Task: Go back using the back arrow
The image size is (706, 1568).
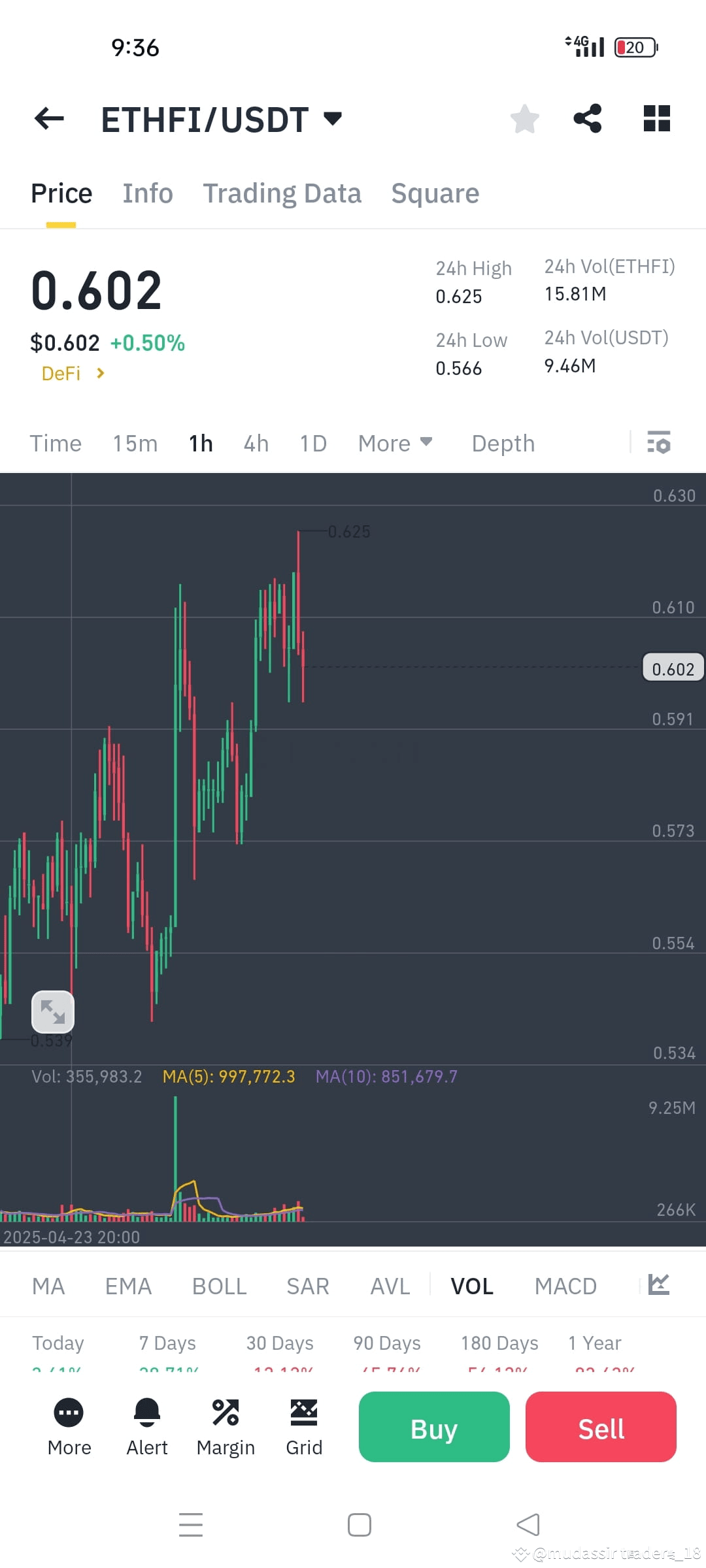Action: (x=47, y=118)
